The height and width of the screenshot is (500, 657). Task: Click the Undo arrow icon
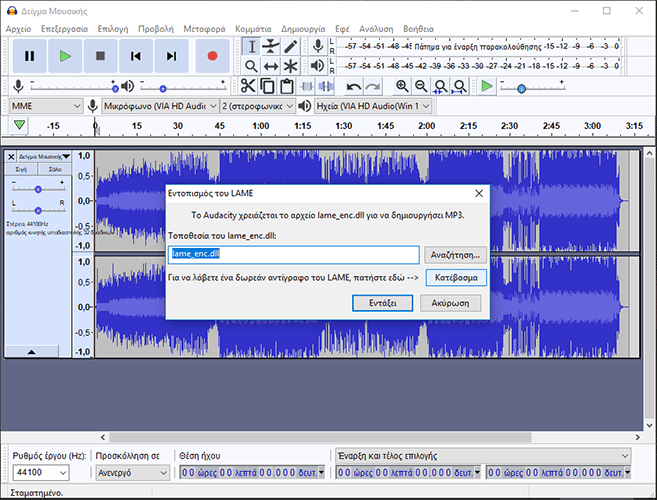point(354,86)
